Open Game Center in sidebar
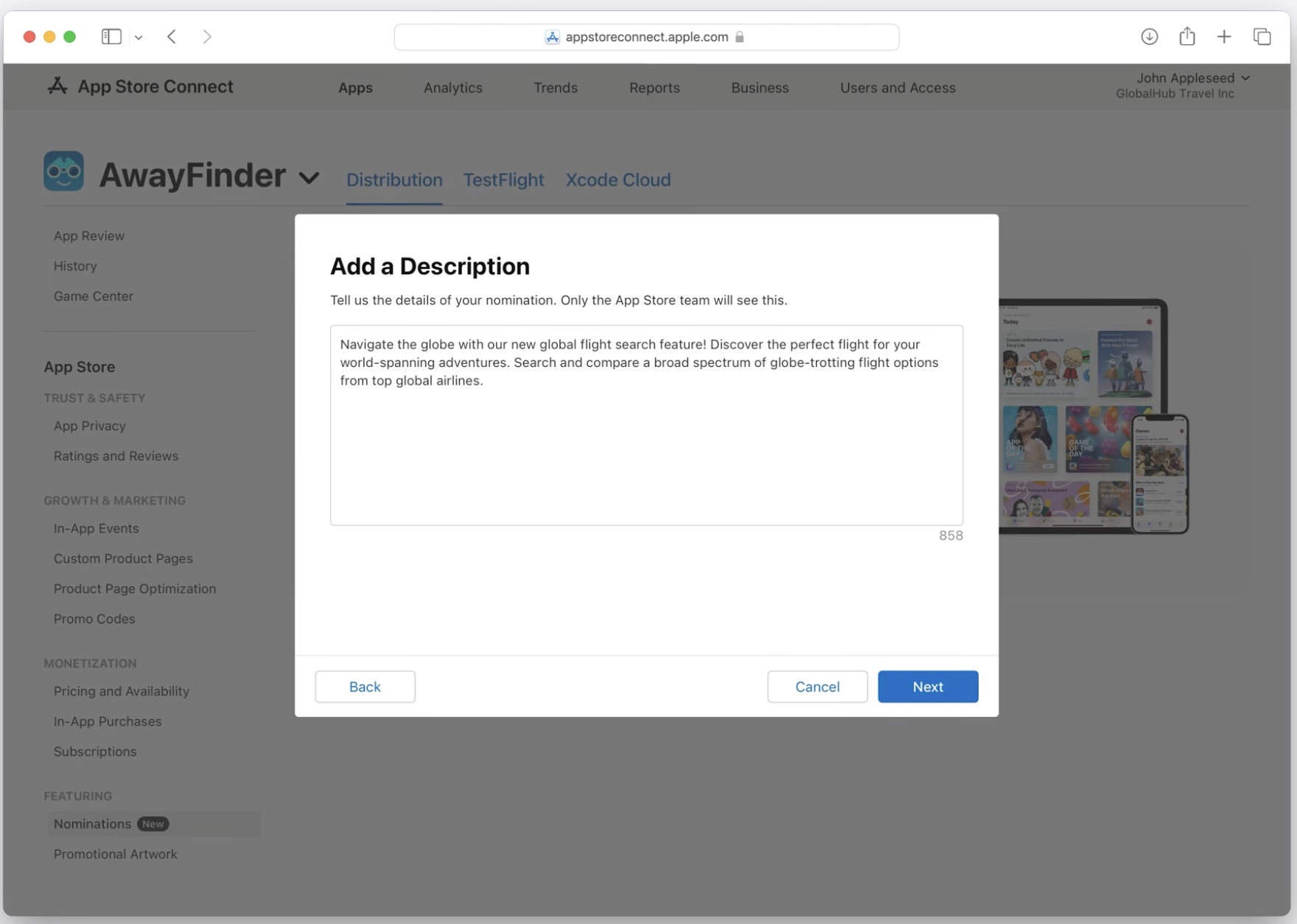1297x924 pixels. click(x=94, y=296)
